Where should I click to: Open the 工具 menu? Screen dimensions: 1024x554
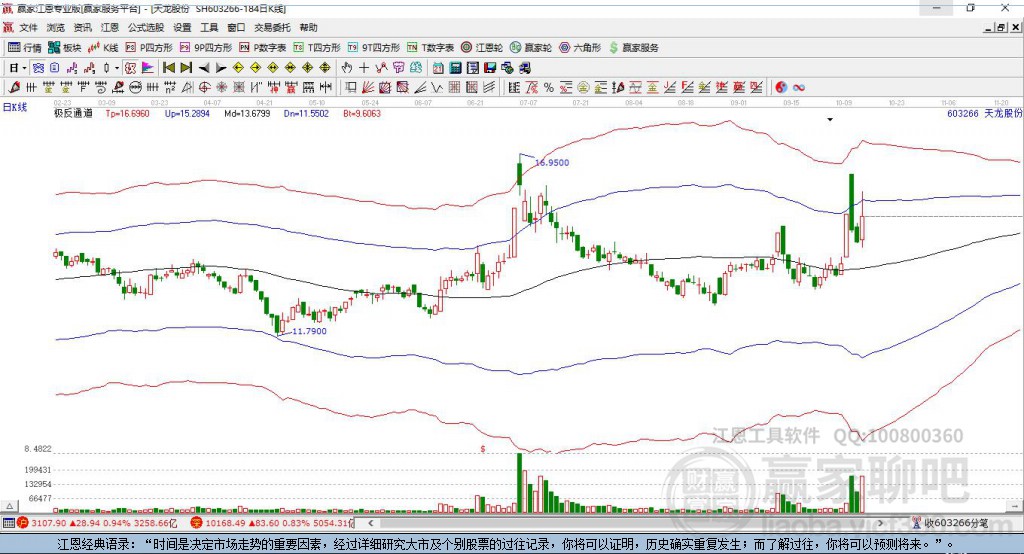coord(209,27)
